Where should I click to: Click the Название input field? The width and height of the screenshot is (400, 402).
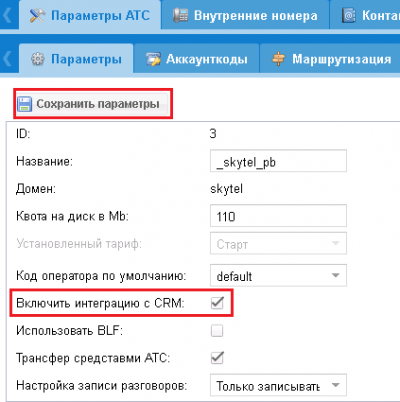click(x=278, y=161)
